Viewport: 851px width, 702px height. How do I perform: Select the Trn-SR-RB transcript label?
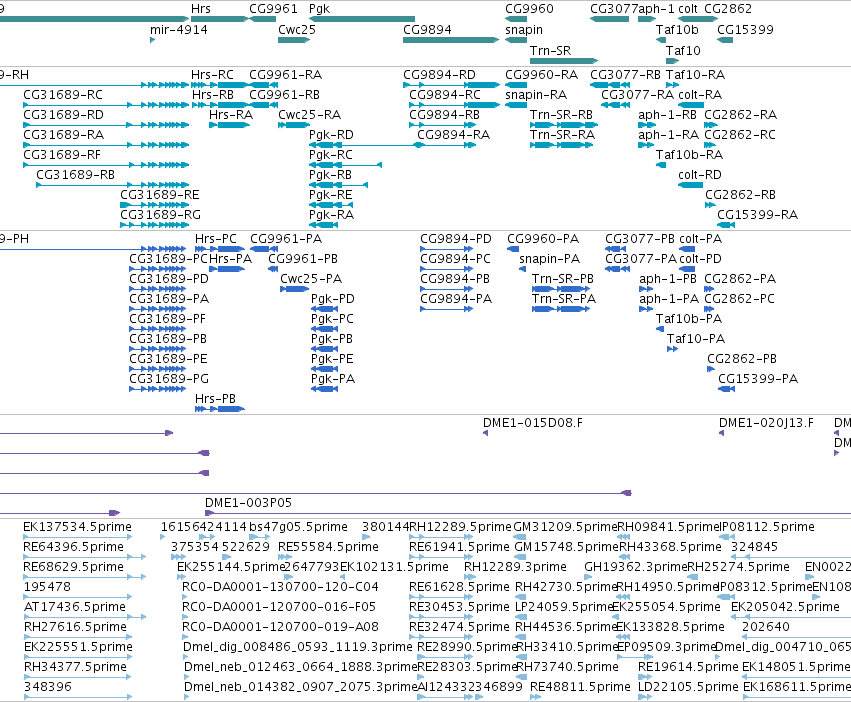[561, 115]
